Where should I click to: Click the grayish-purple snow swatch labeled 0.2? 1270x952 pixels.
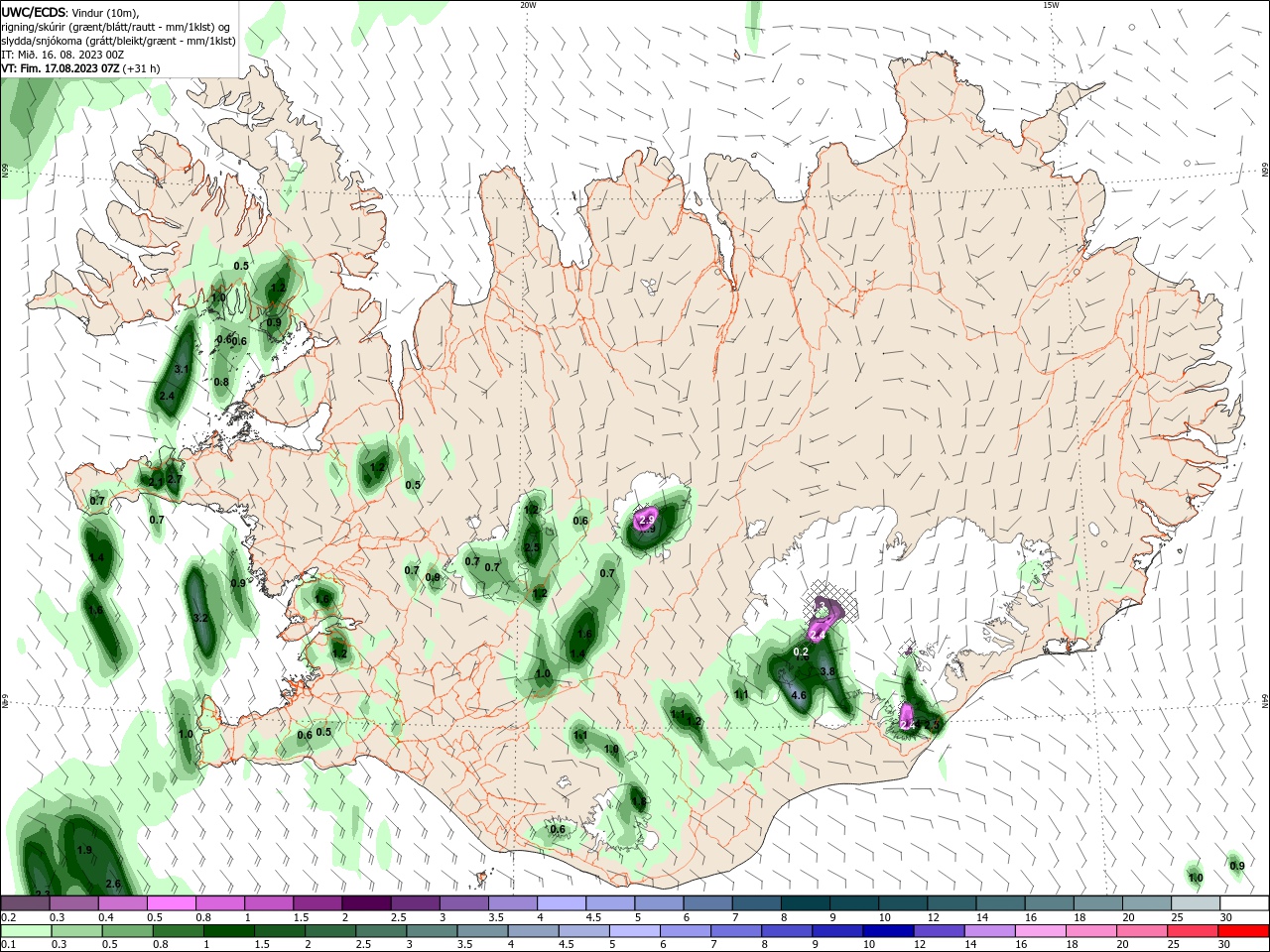[26, 903]
